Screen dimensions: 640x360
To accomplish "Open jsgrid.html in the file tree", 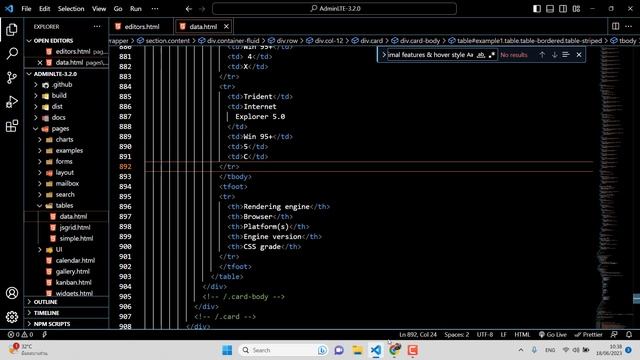I will click(67, 227).
